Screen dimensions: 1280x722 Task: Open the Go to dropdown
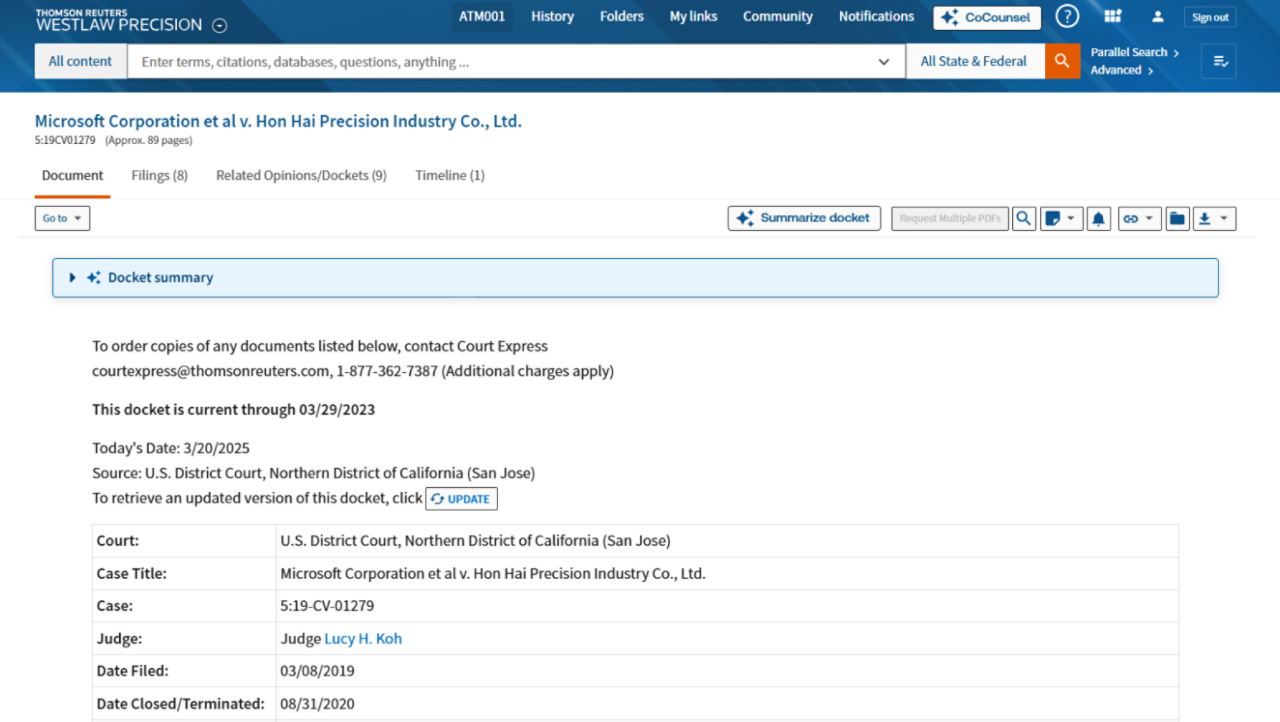pos(62,218)
